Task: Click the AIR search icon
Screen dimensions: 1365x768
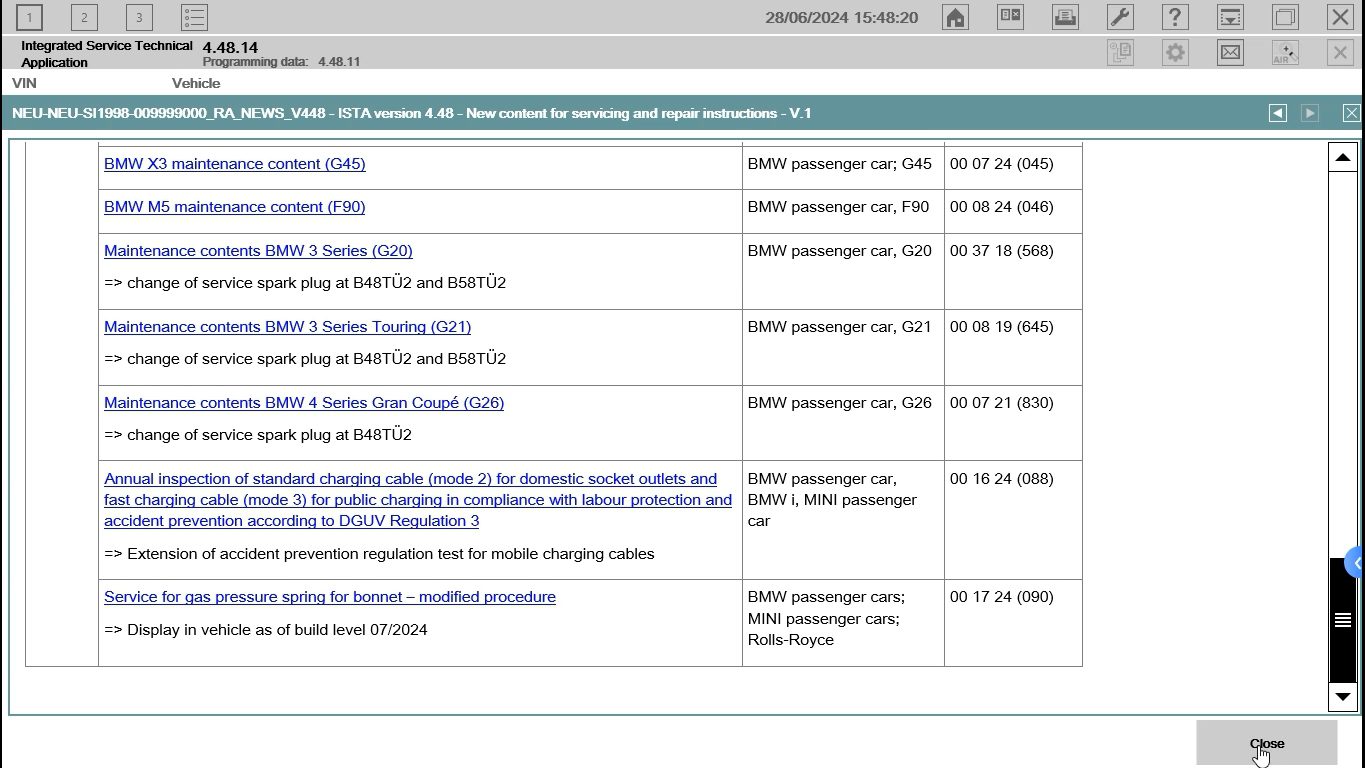Action: point(1285,53)
